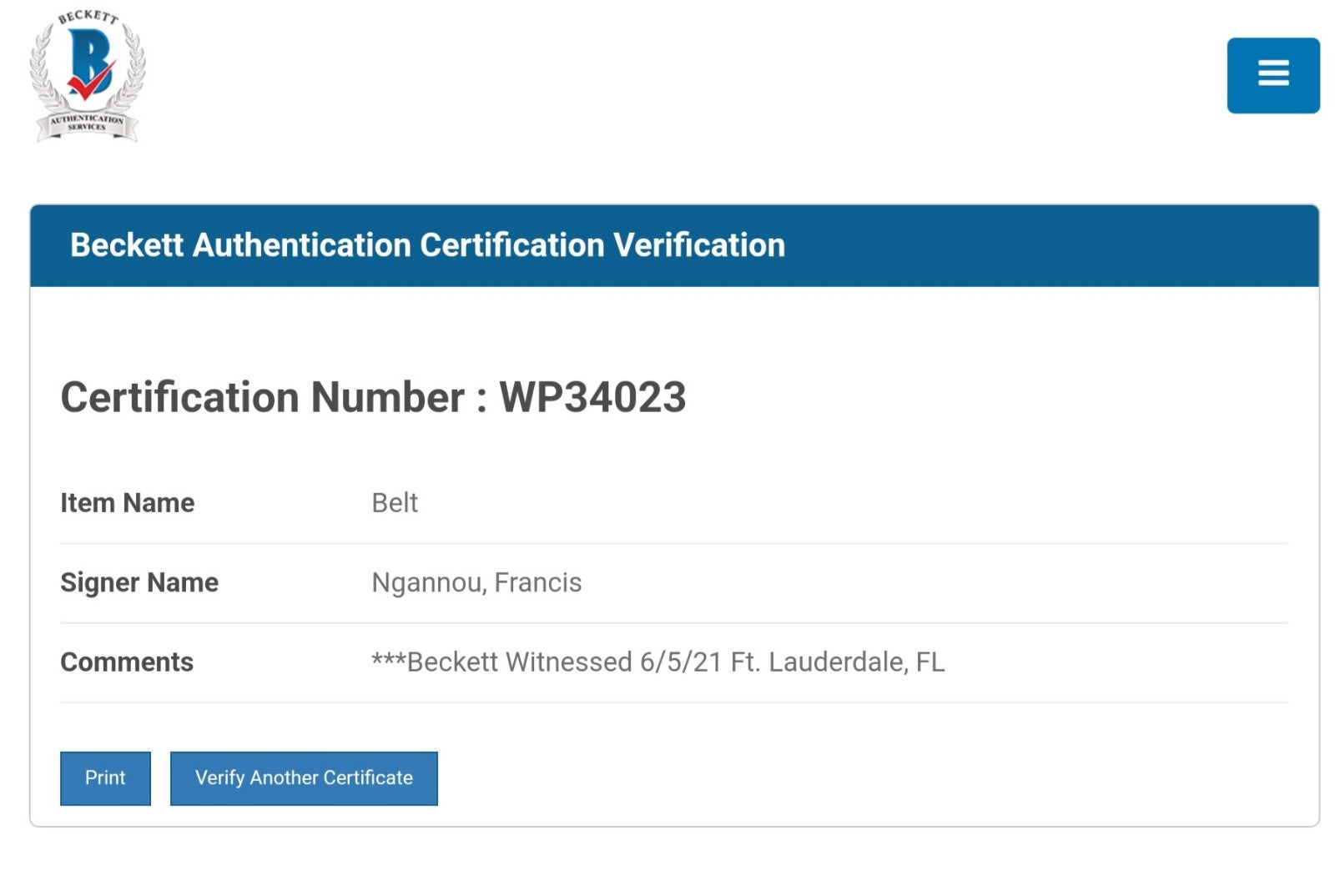
Task: Click the Item Name label
Action: point(127,503)
